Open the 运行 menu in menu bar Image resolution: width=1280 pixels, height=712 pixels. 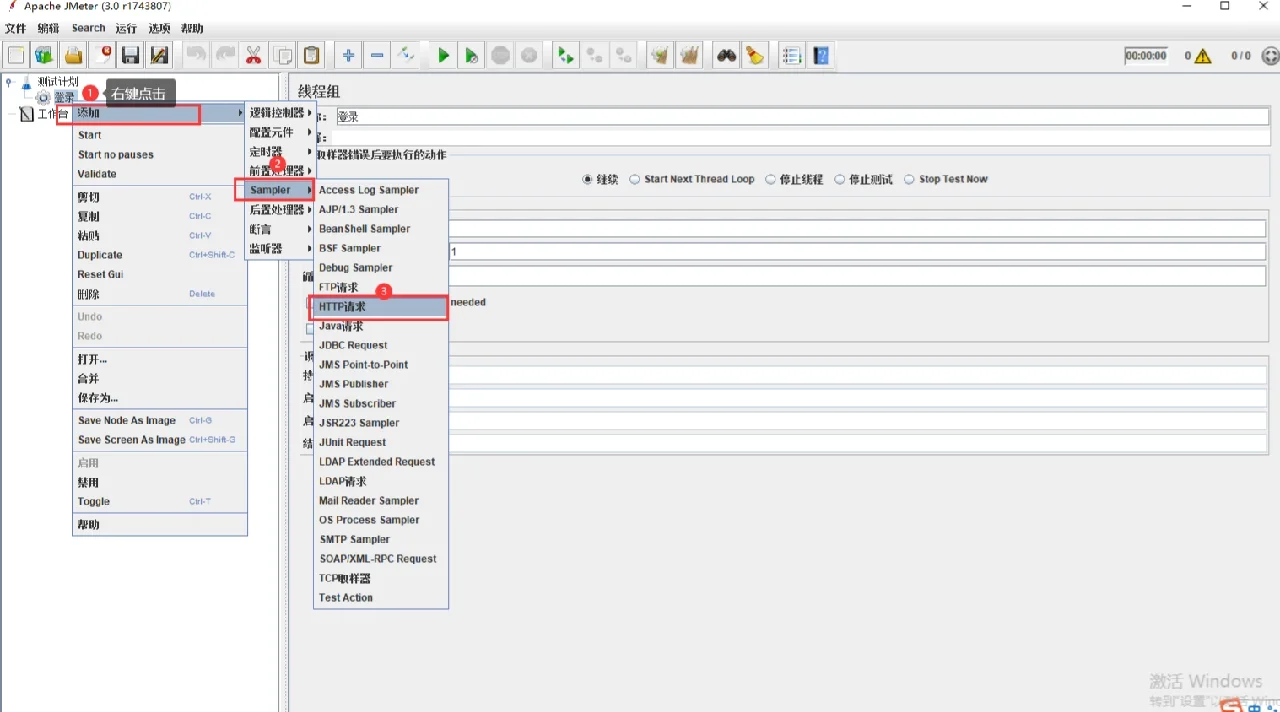tap(126, 29)
